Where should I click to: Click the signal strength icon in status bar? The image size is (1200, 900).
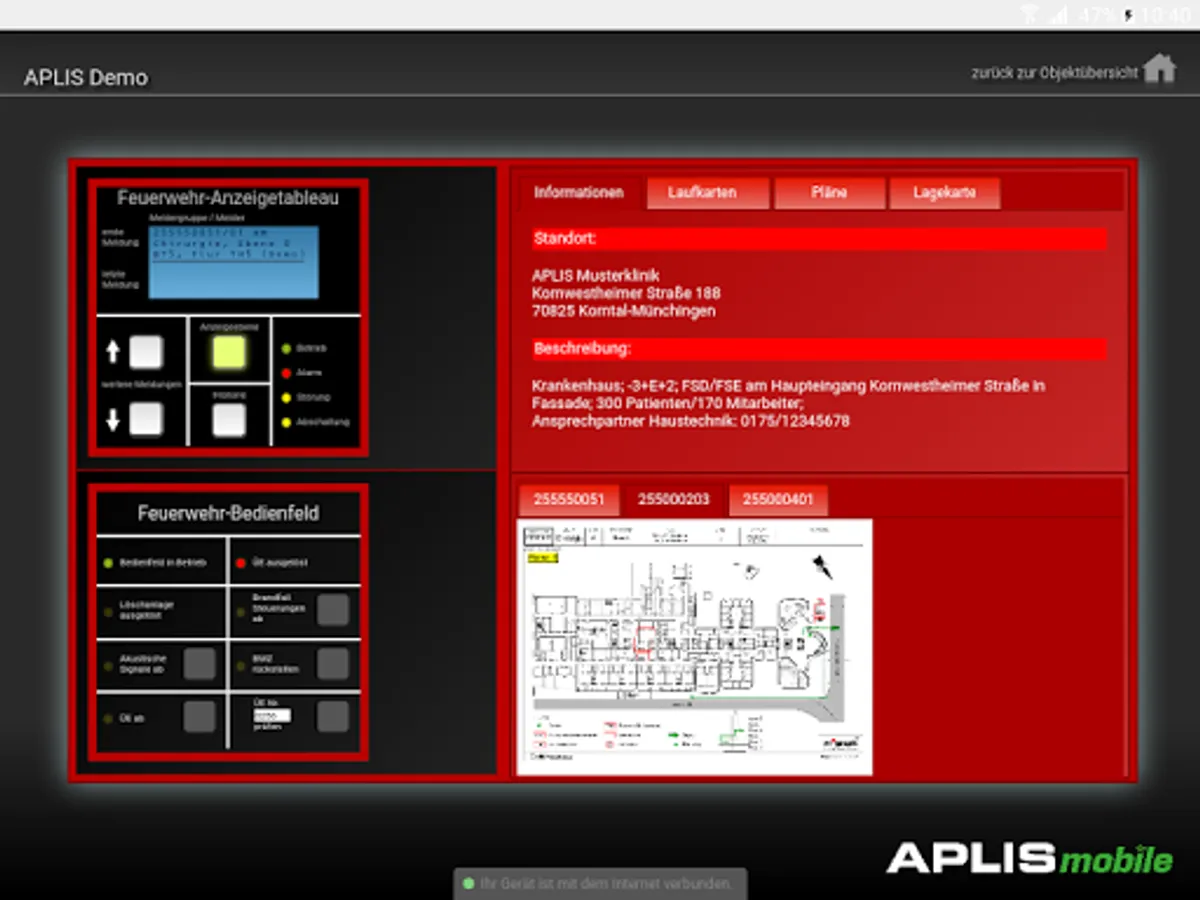pos(1058,15)
